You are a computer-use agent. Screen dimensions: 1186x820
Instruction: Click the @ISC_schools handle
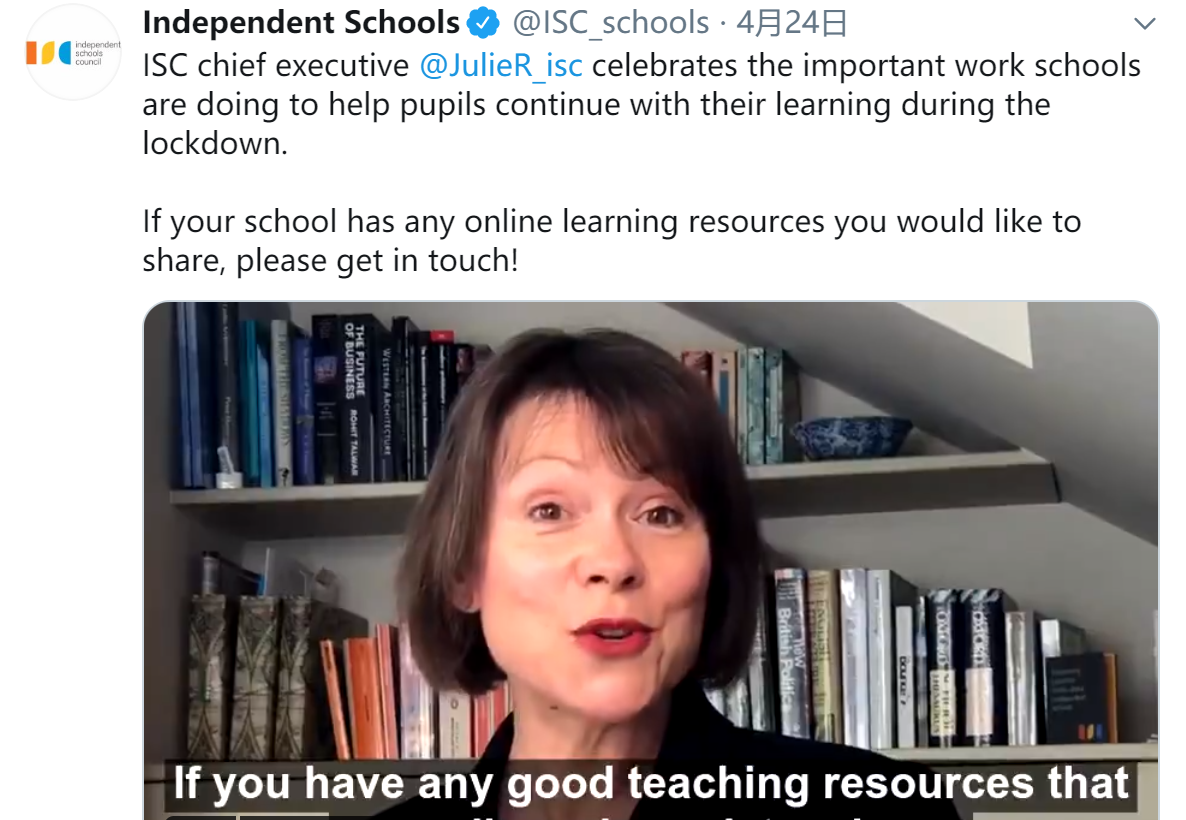[610, 23]
